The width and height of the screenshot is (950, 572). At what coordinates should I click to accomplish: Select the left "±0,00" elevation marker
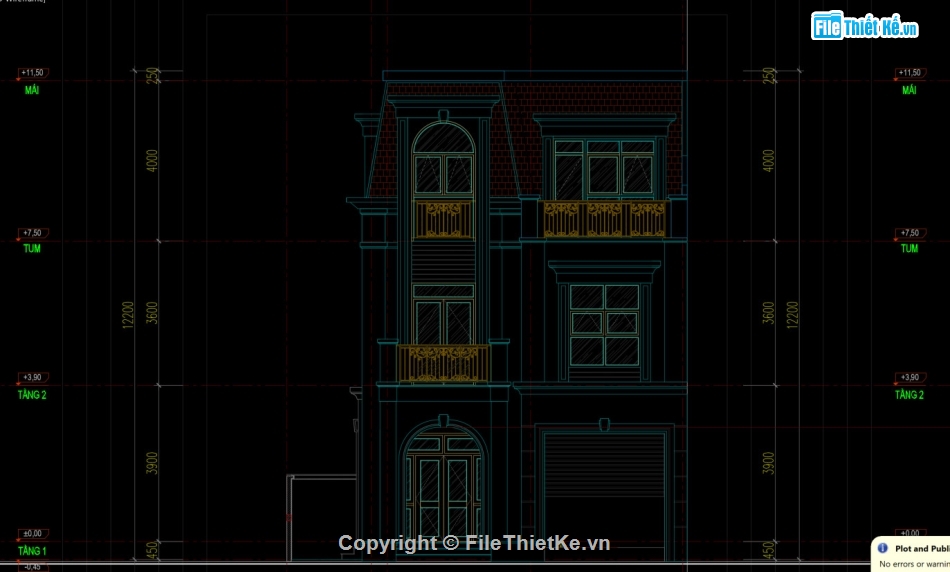(x=32, y=533)
